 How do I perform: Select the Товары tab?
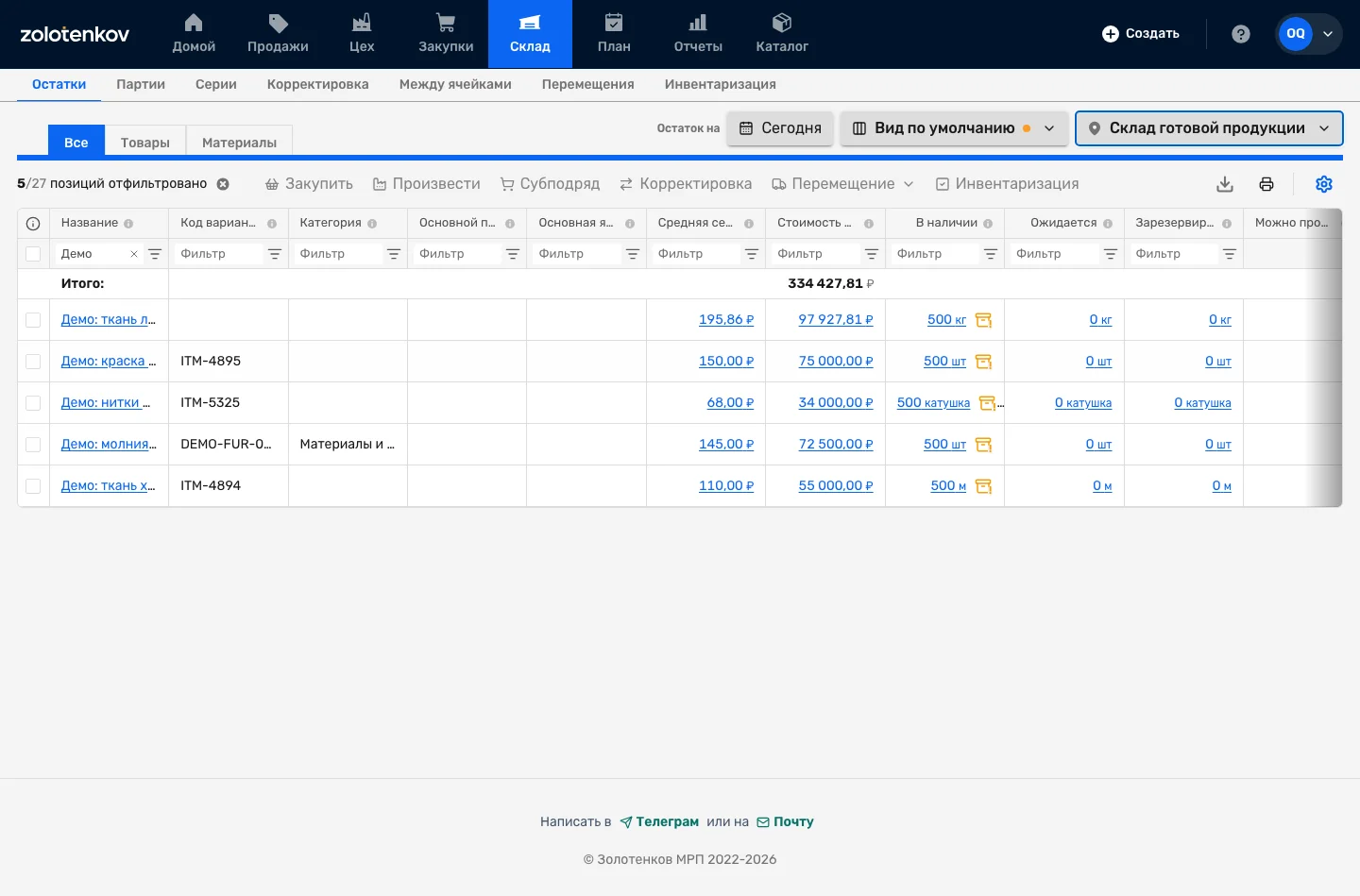145,143
